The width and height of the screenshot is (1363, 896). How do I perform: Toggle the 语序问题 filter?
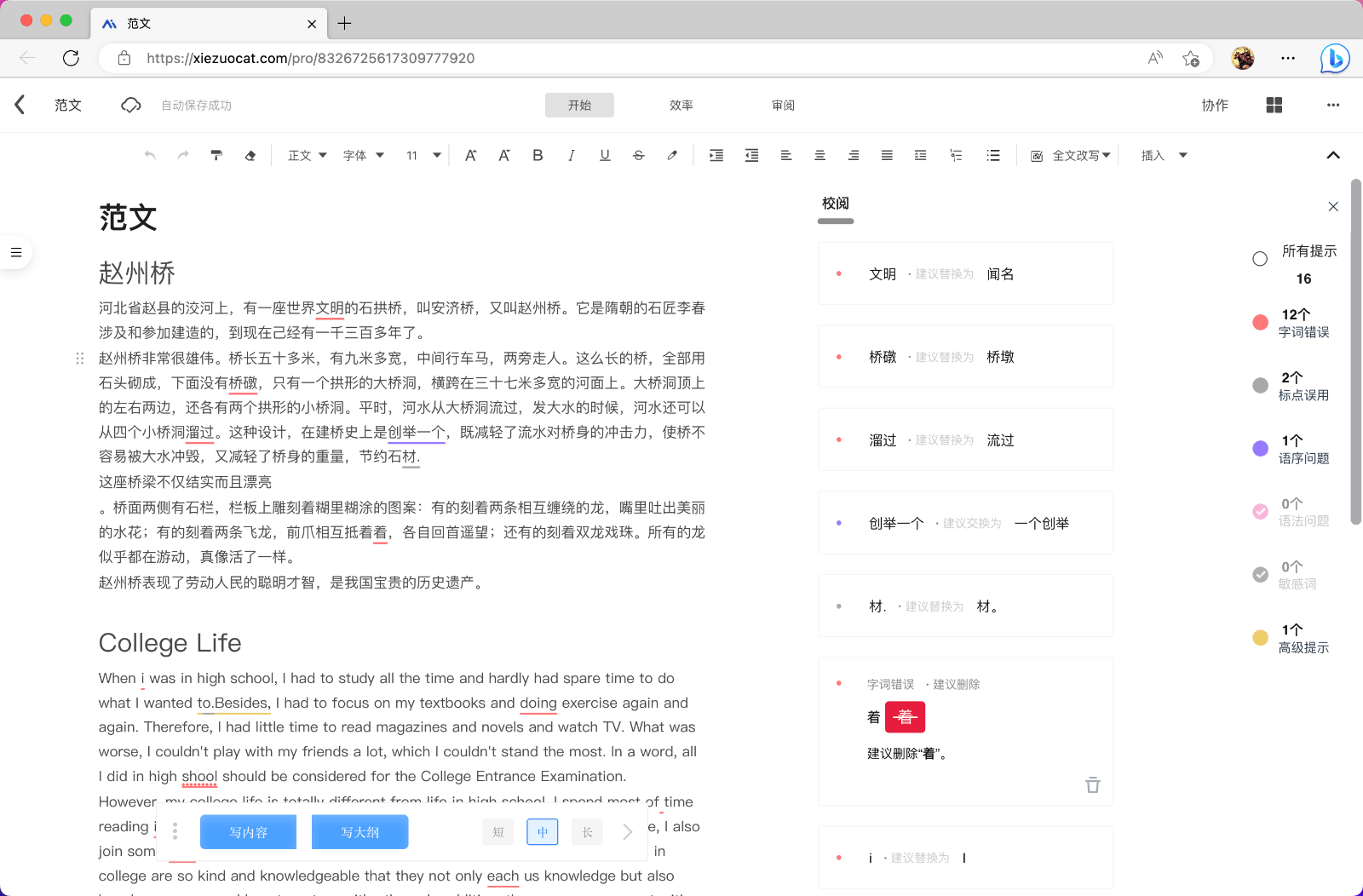(x=1261, y=448)
